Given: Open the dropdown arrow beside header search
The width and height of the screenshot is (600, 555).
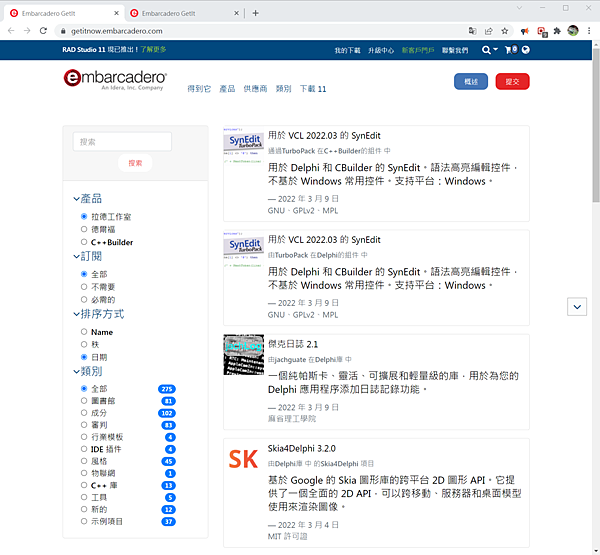Looking at the screenshot, I should point(496,49).
